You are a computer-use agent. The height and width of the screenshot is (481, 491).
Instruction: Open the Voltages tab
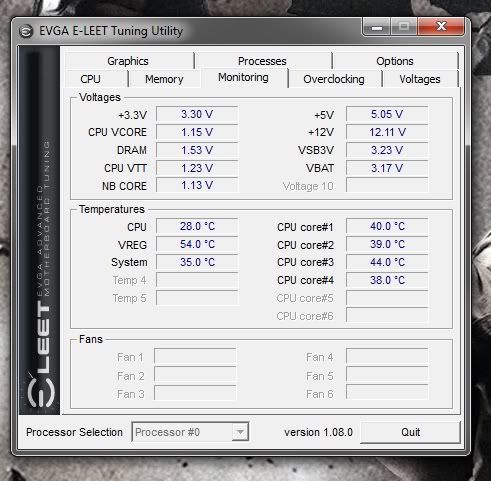click(420, 79)
